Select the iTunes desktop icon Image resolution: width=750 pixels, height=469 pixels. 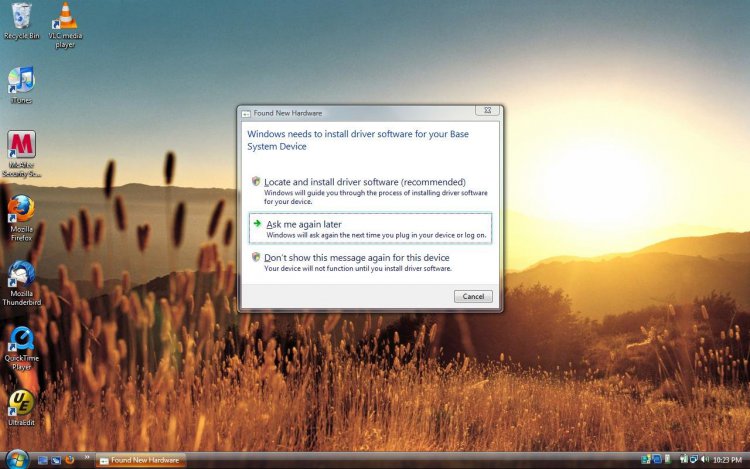coord(21,85)
